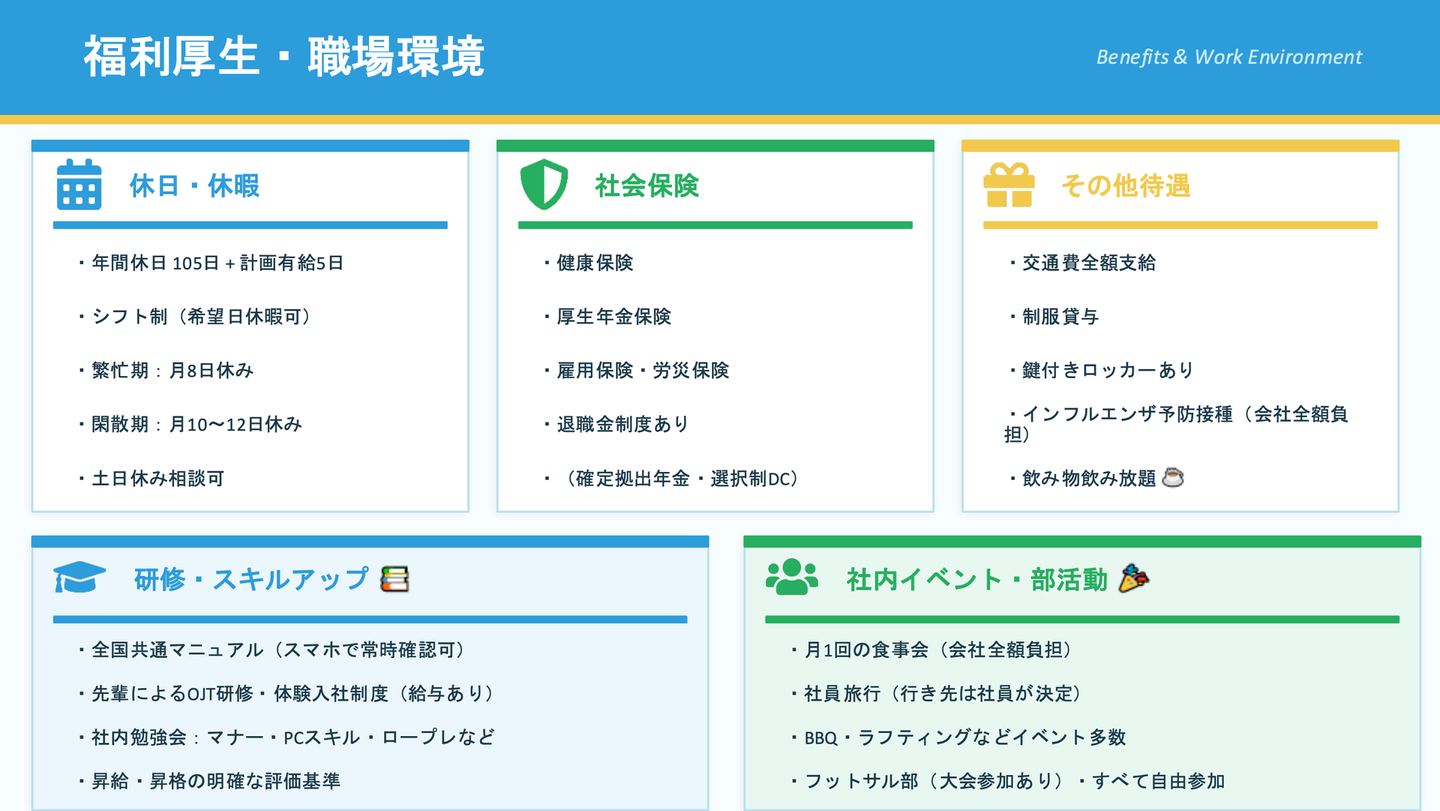The height and width of the screenshot is (811, 1440).
Task: Select the line 繁忙期：月8日休み
Action: 166,371
